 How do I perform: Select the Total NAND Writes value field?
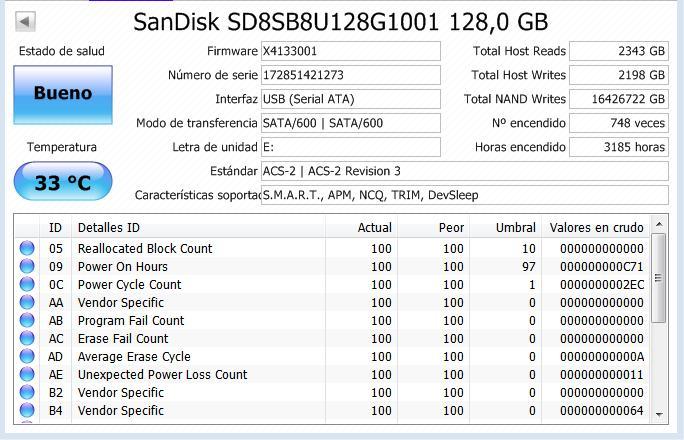[x=619, y=99]
